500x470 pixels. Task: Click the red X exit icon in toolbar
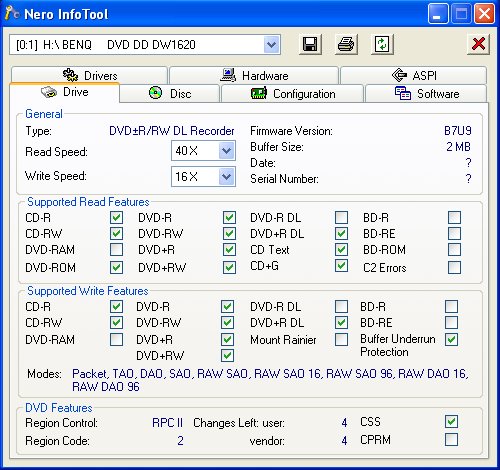[x=478, y=44]
